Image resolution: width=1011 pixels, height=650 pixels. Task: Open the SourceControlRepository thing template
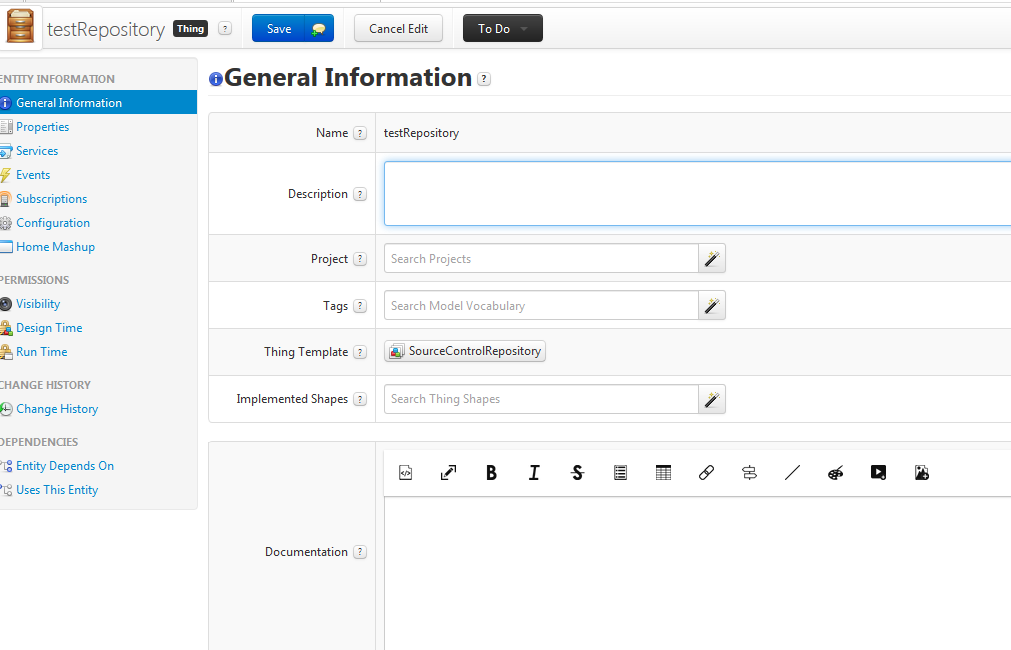(465, 351)
